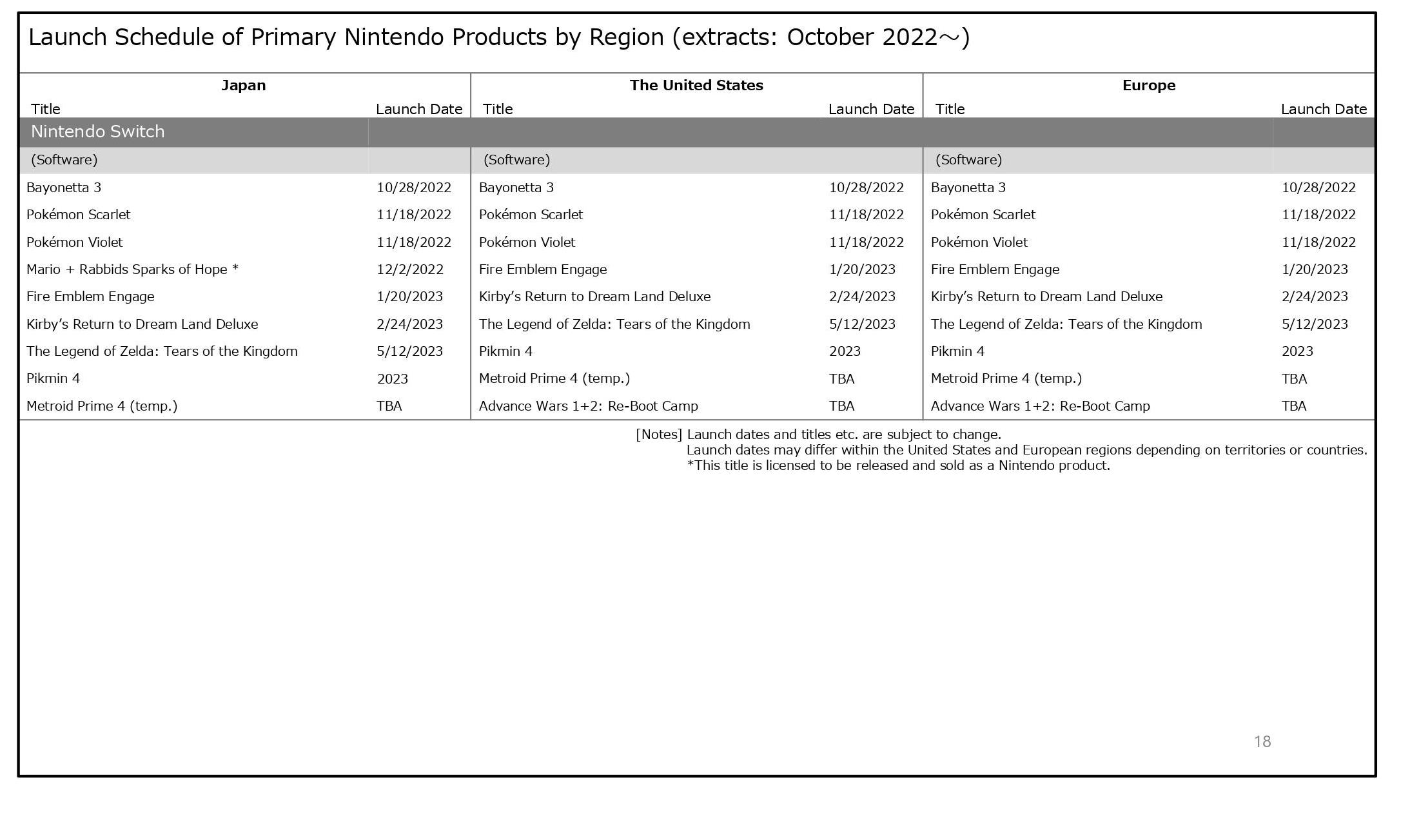
Task: Click Pikmin 4 in Japan column
Action: coord(53,378)
